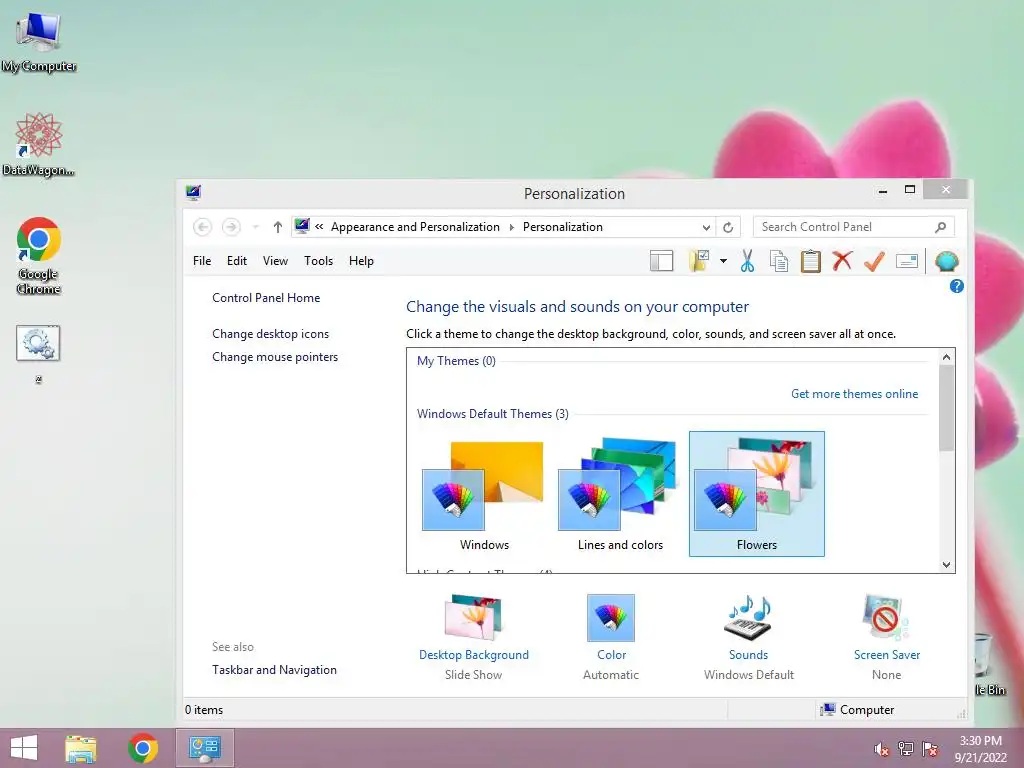
Task: Open dropdown arrow next to folder options icon
Action: (723, 261)
